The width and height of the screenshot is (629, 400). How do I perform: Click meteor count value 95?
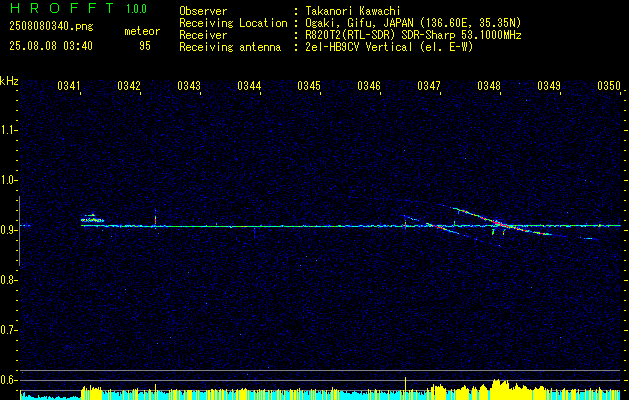point(145,46)
